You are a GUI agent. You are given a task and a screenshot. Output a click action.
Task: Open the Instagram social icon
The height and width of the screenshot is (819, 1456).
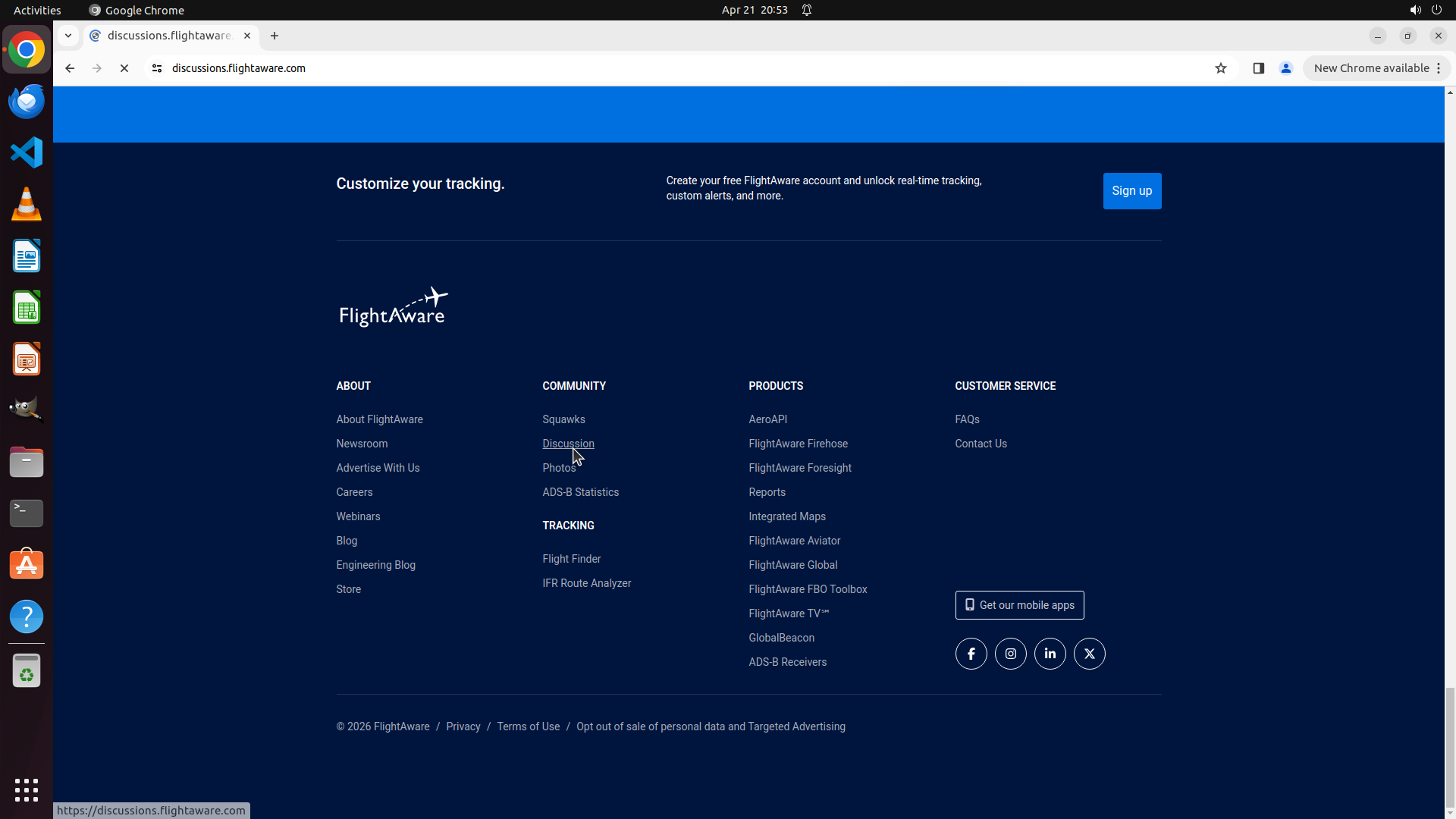click(1010, 654)
